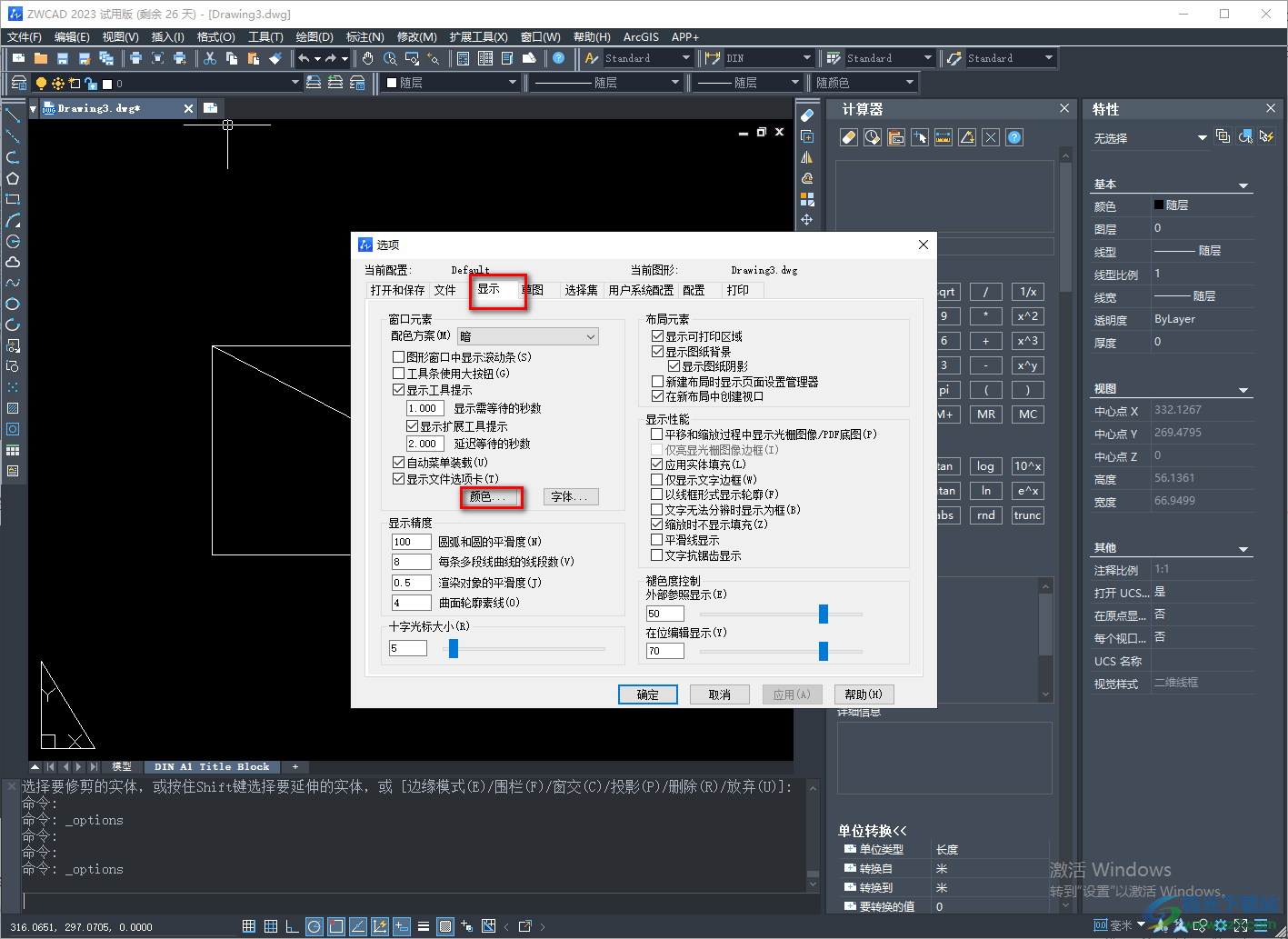Select the Polygon tool in left toolbar

point(13,178)
